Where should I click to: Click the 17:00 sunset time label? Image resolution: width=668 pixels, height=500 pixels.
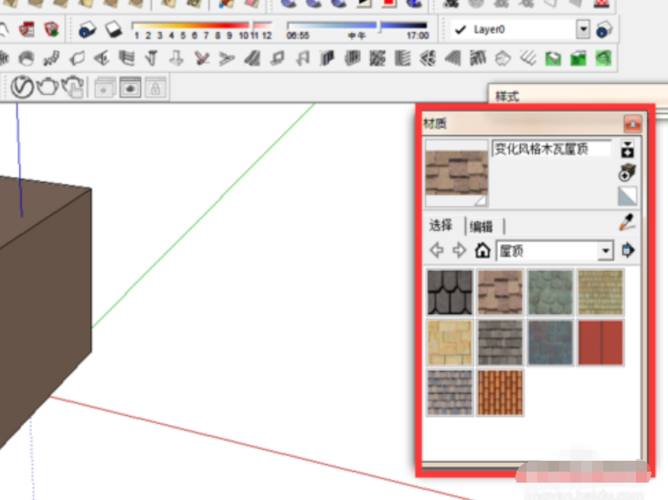[x=418, y=36]
